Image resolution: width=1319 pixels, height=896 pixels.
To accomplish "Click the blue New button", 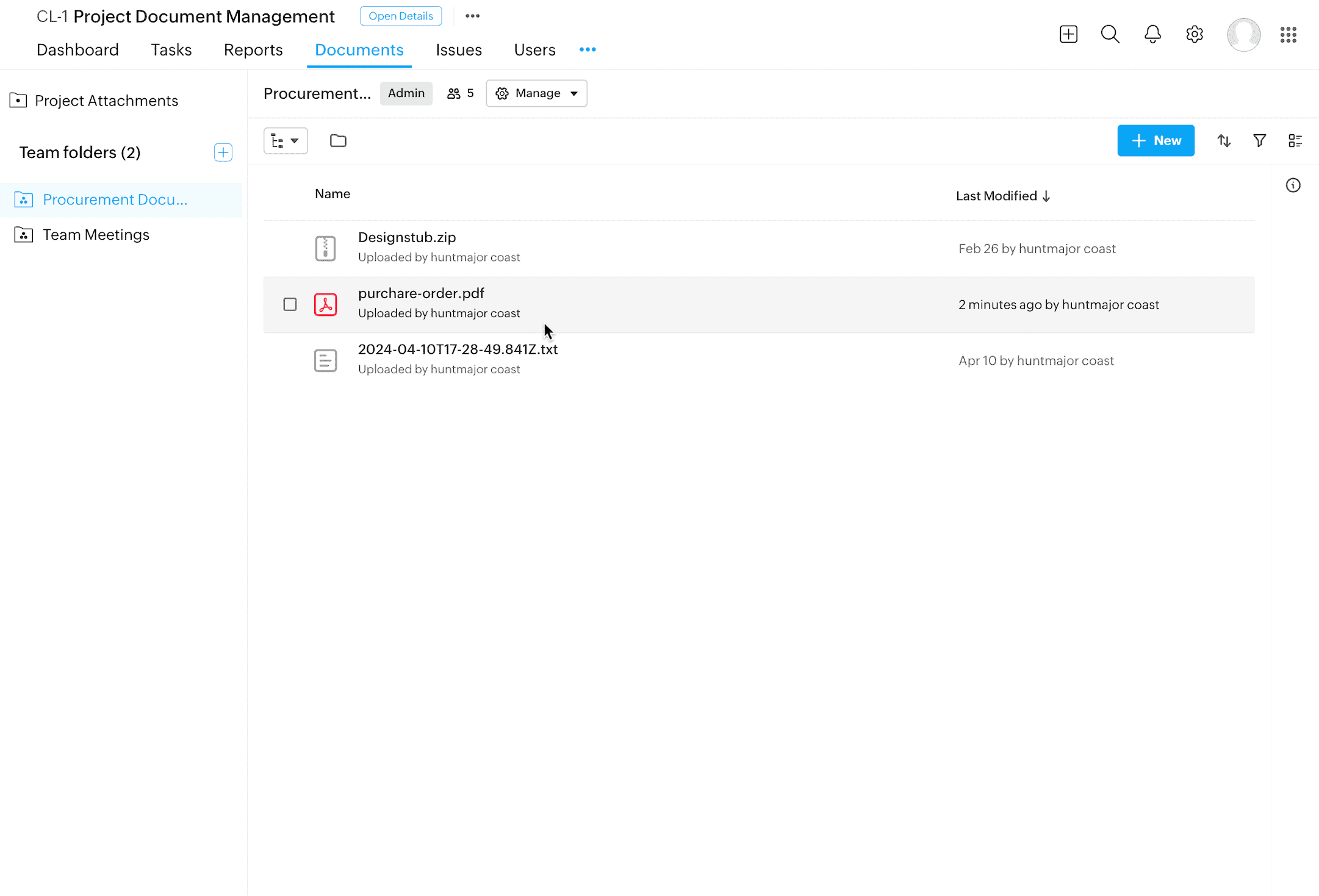I will (1155, 141).
